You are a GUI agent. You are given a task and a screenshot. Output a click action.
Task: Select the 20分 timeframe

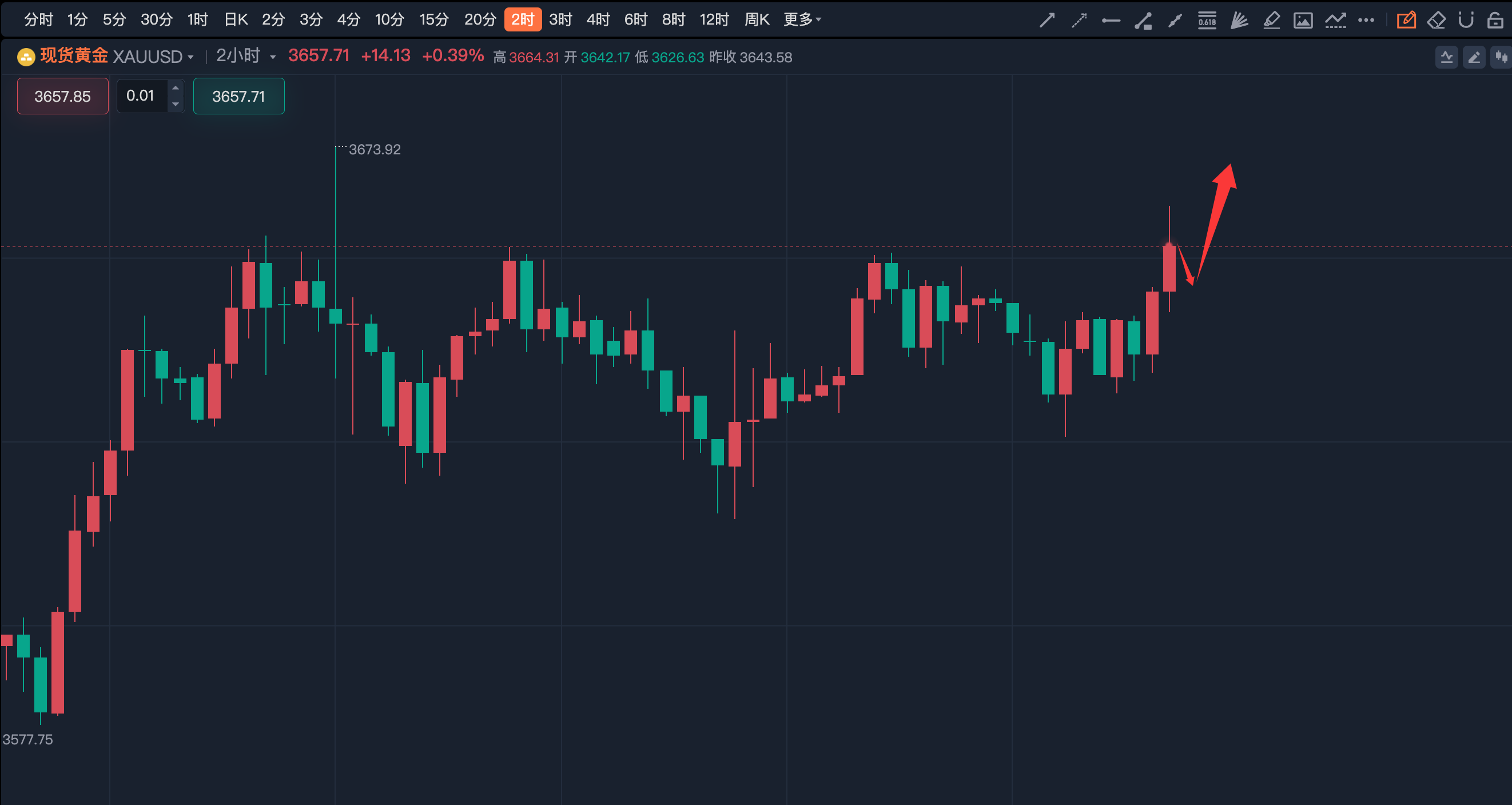pos(480,20)
